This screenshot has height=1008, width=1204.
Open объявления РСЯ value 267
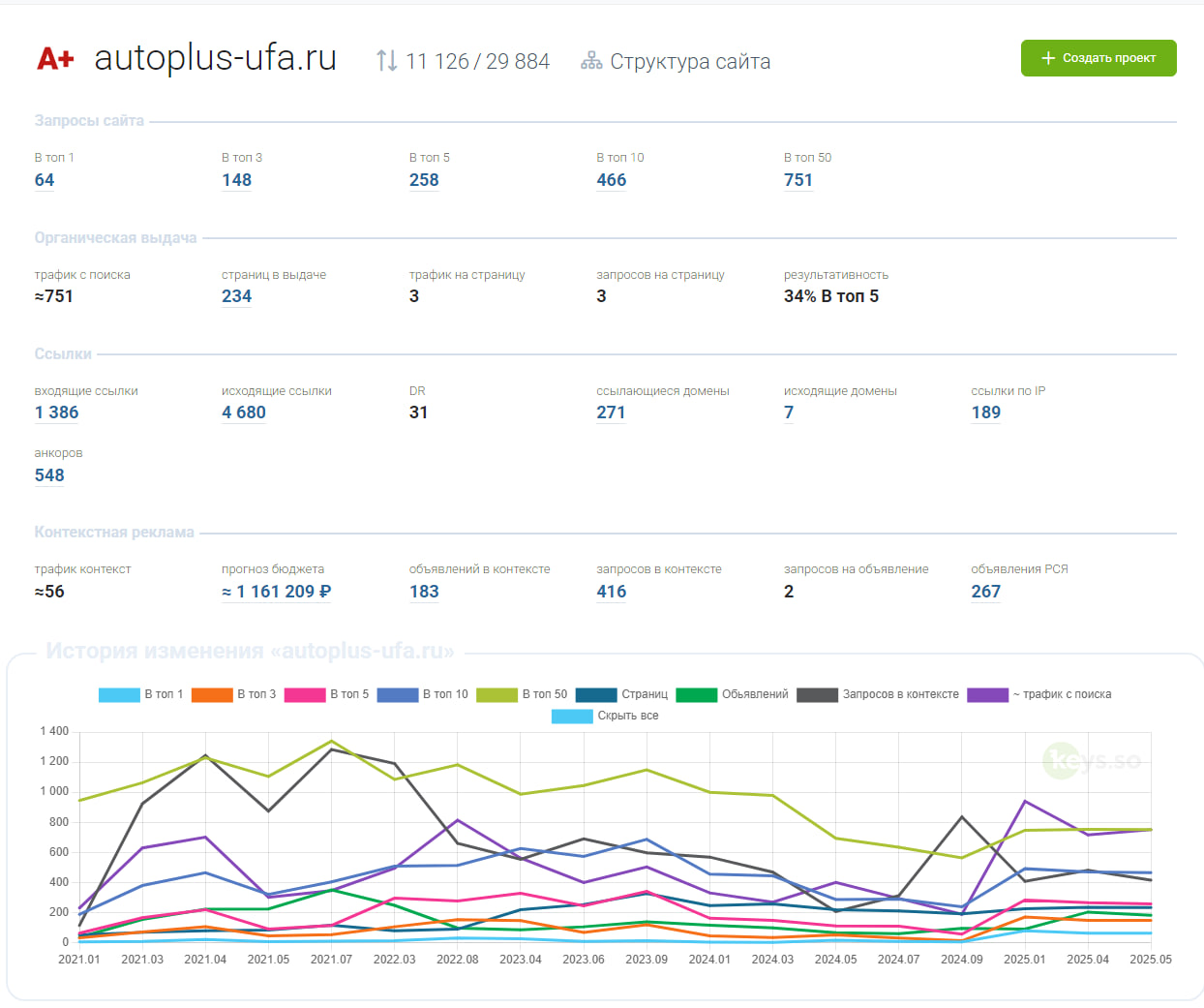coord(986,592)
